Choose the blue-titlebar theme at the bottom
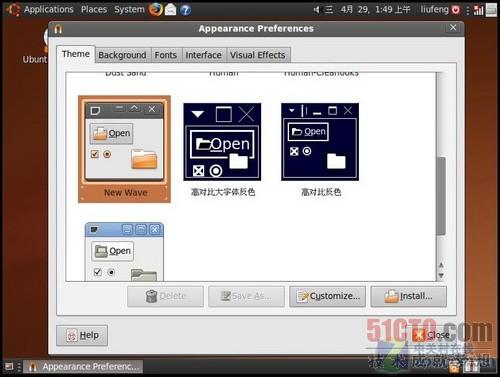500x377 pixels. click(124, 252)
